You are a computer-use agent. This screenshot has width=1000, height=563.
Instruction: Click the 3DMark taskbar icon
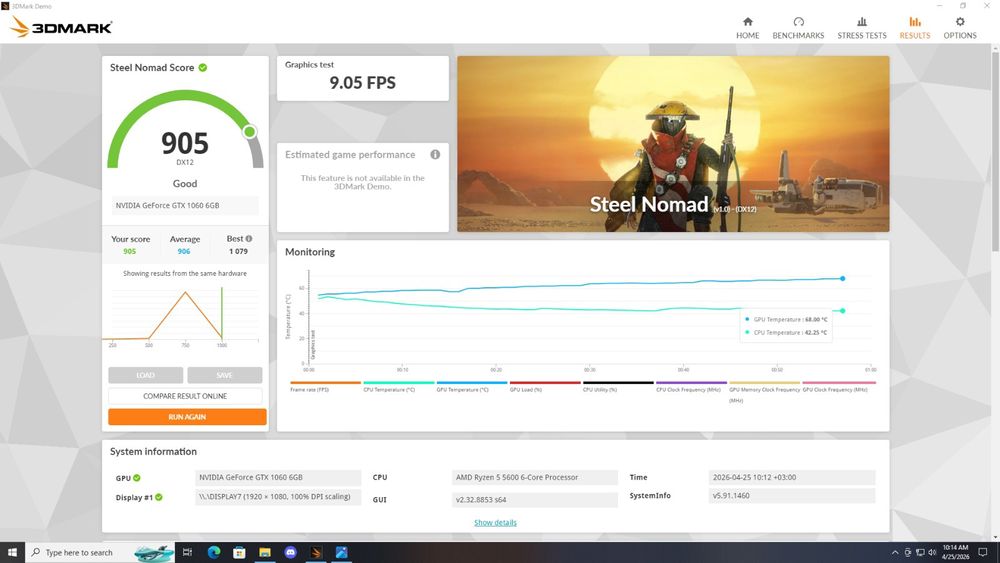316,552
